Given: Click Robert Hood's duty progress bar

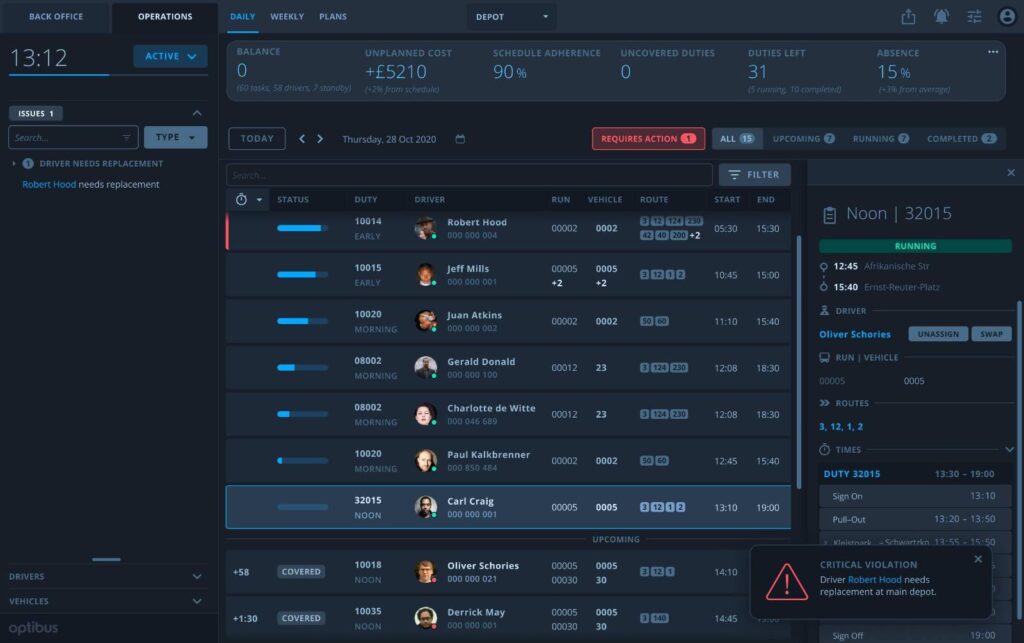Looking at the screenshot, I should 302,228.
